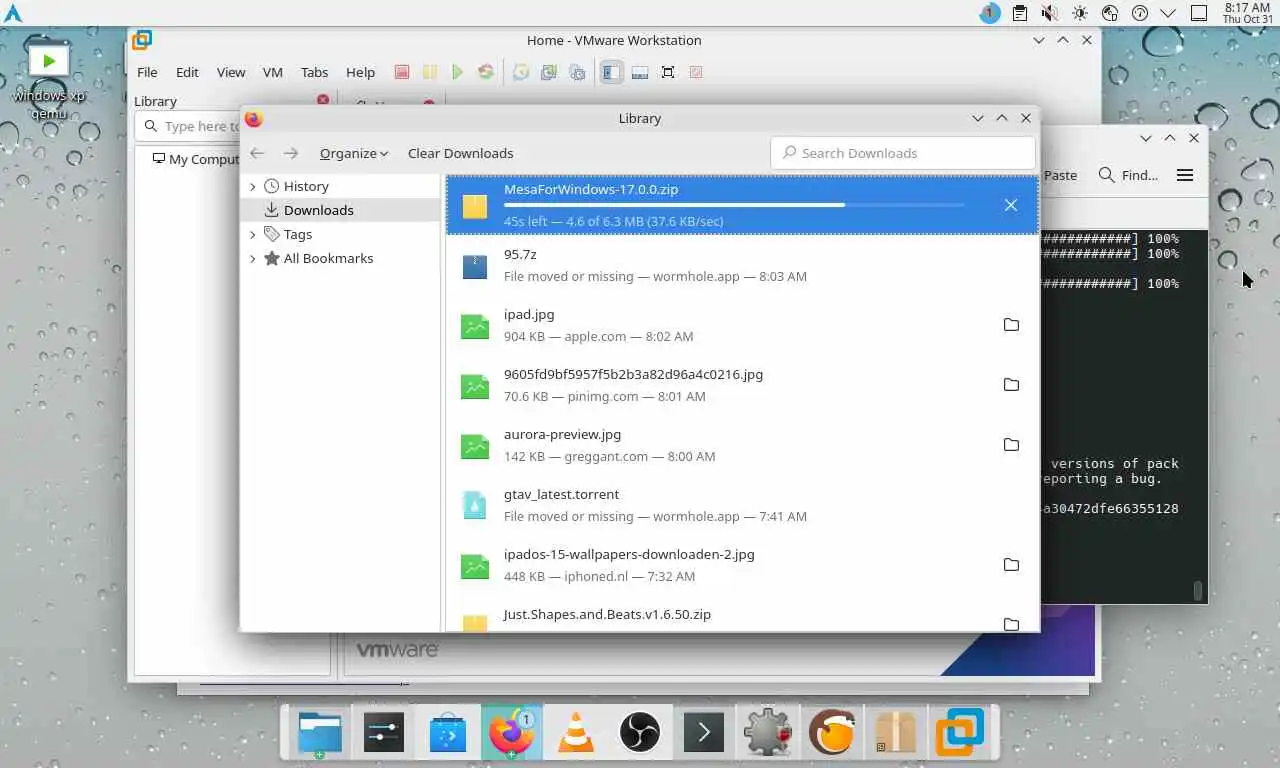
Task: Open VMware snapshot manager icon
Action: tap(577, 72)
